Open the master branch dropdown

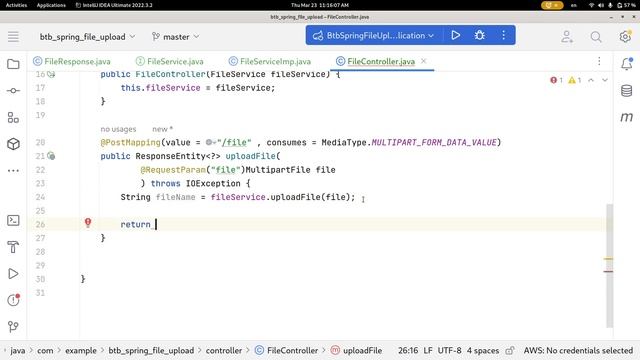click(176, 37)
